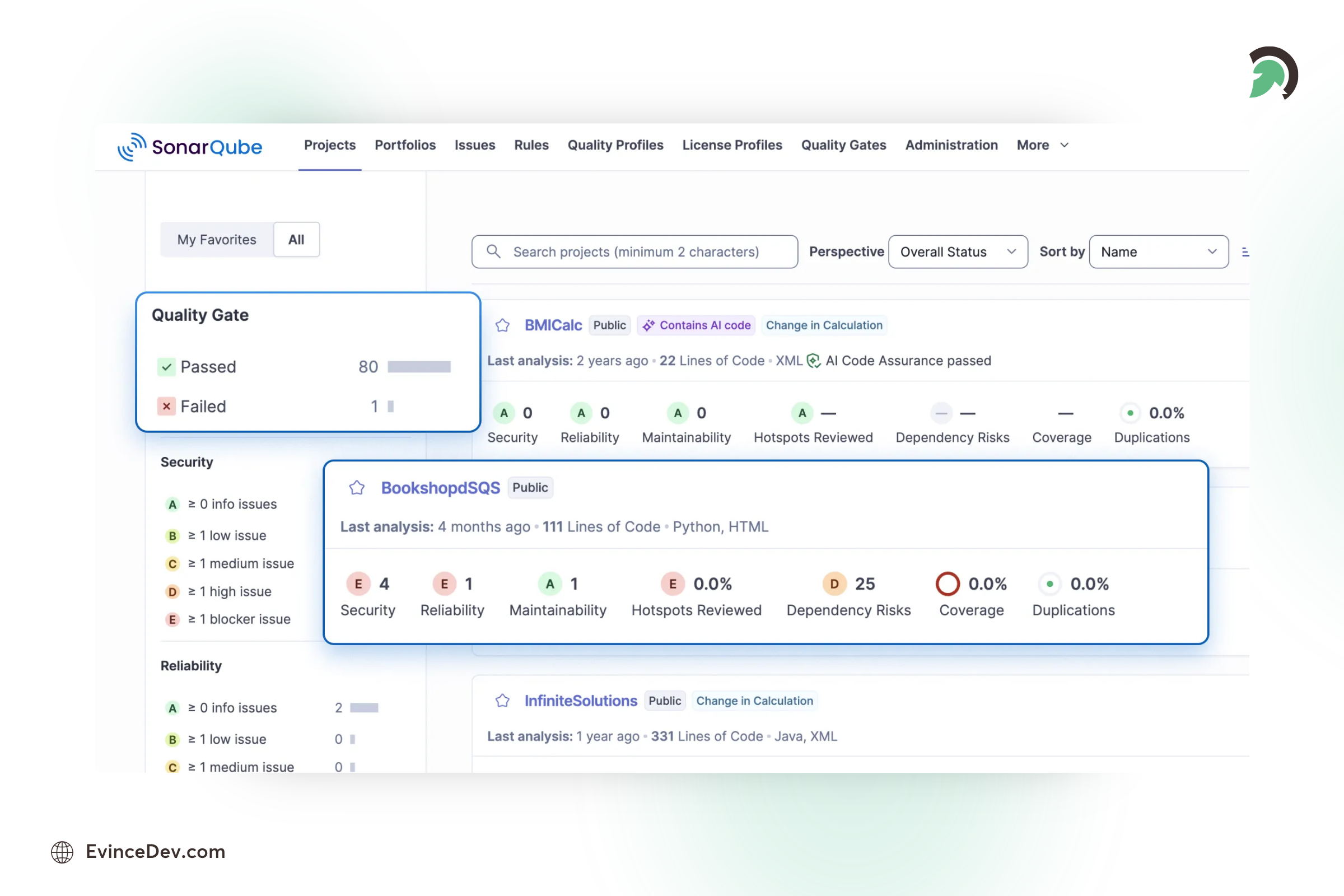
Task: Filter Security by A info issues
Action: [221, 504]
